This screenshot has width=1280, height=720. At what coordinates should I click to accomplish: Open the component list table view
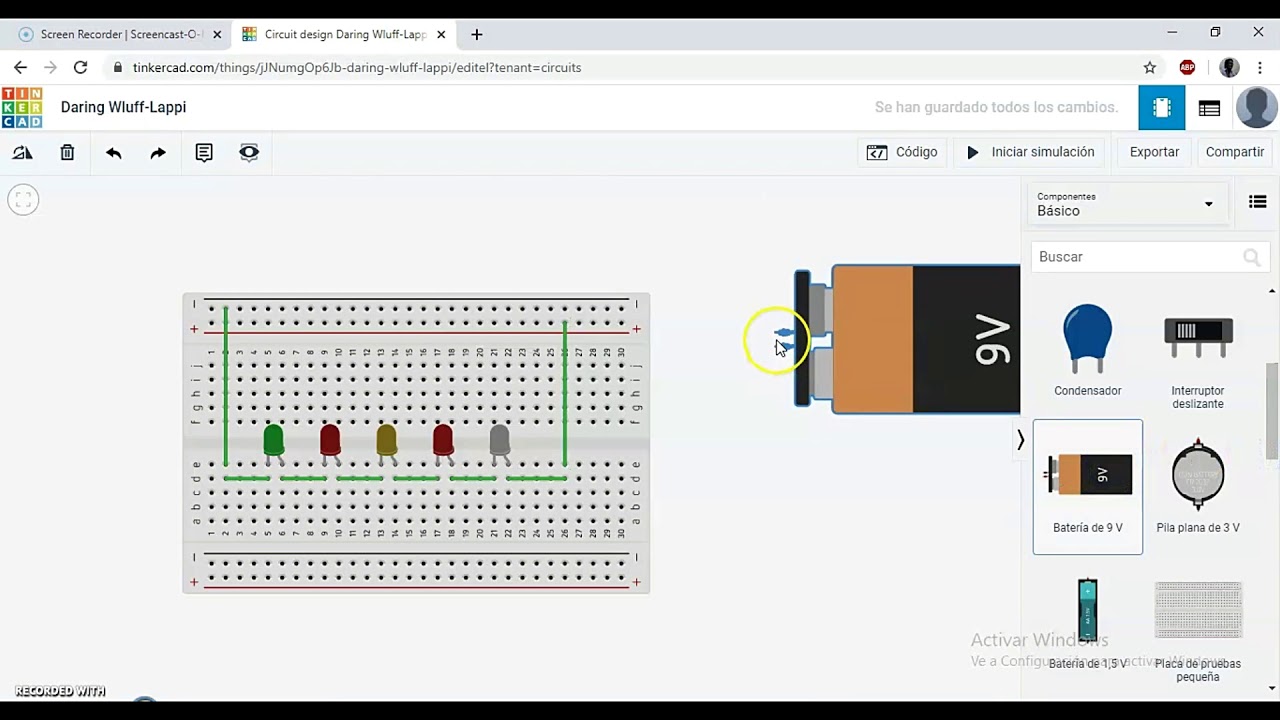1209,108
